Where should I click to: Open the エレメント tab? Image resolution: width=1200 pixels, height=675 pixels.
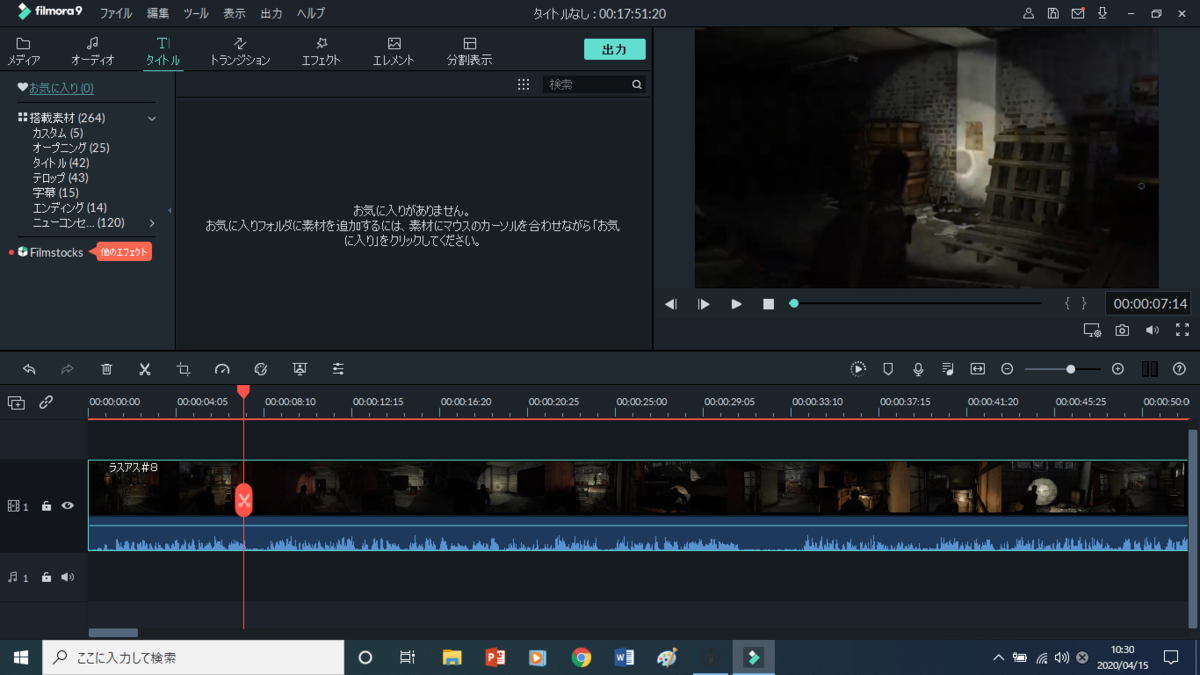coord(394,52)
